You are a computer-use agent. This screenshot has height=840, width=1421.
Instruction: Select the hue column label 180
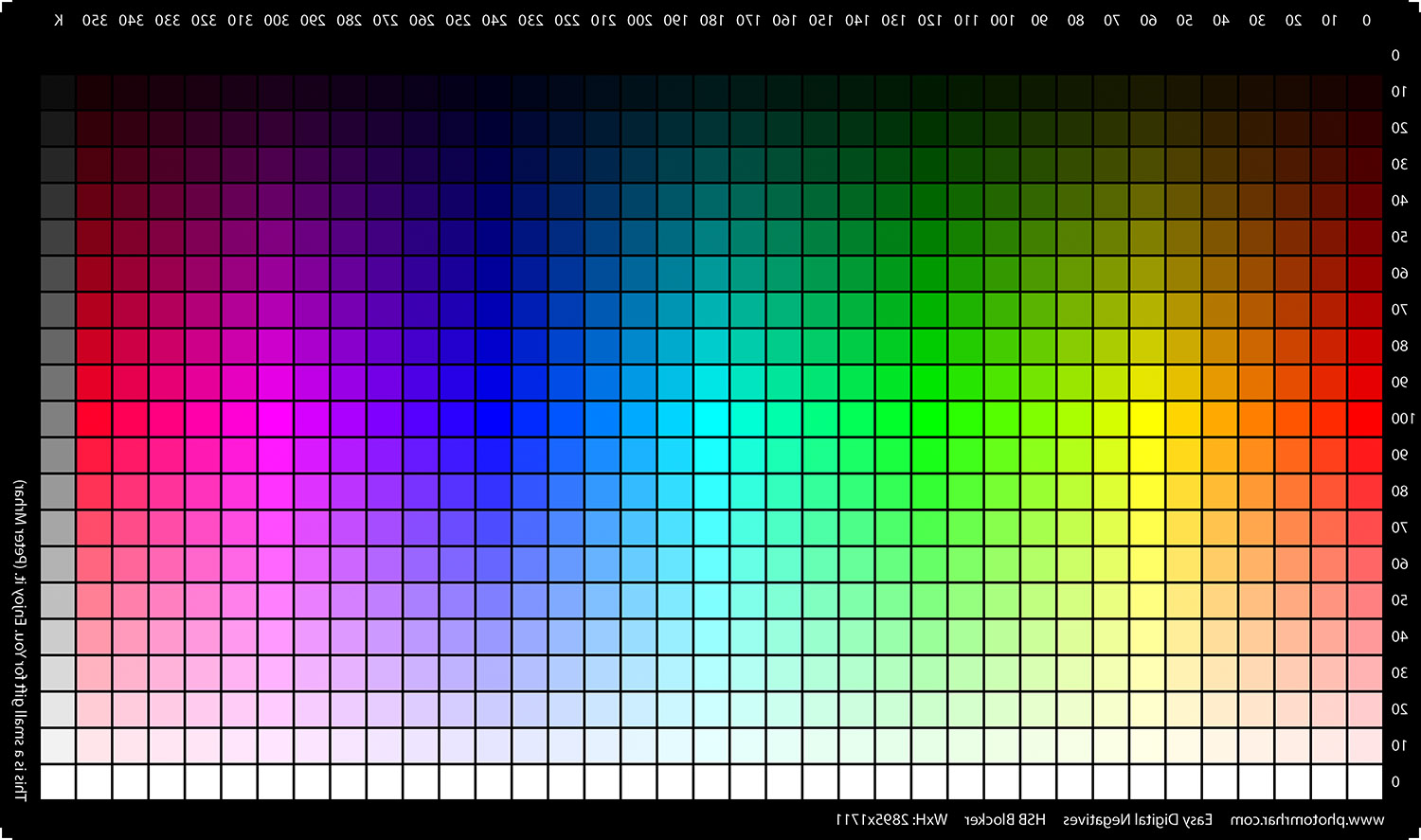pos(712,20)
